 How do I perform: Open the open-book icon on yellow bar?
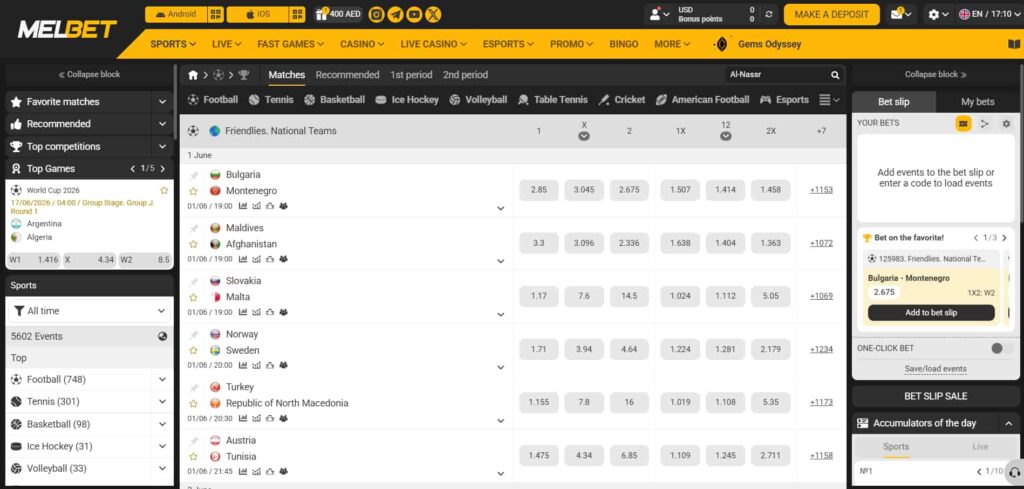(1013, 44)
